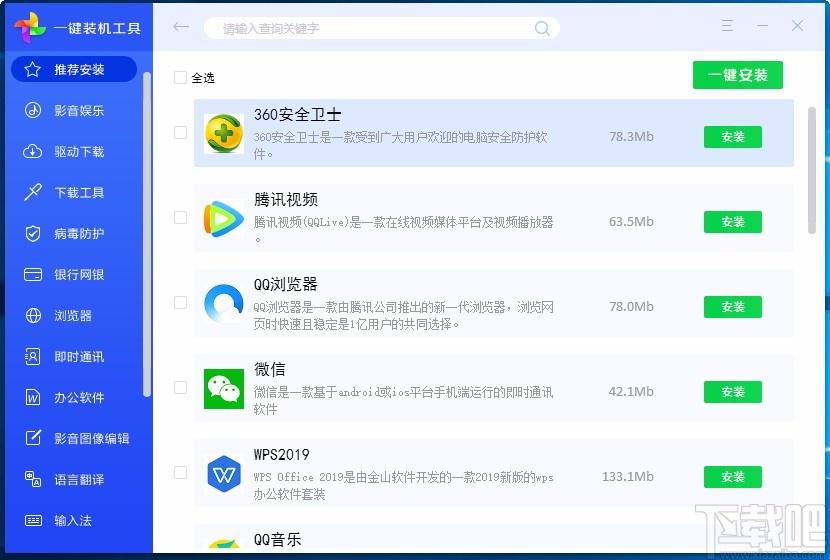Install 微信 with 安装 button

tap(733, 392)
